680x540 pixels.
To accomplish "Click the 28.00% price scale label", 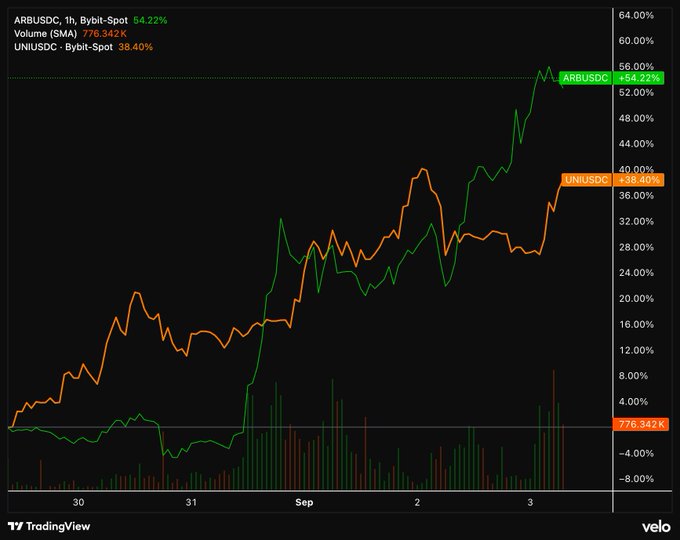I will (636, 247).
